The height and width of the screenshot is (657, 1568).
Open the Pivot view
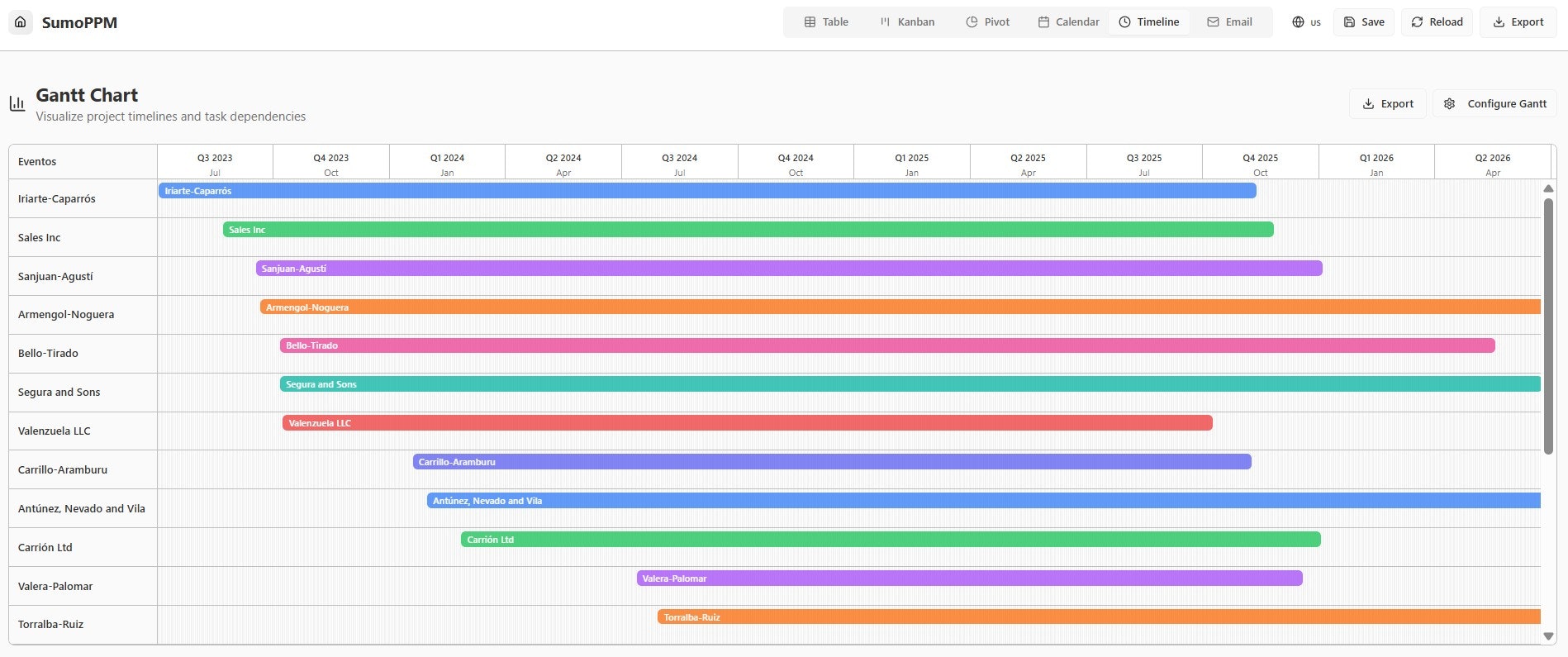(x=988, y=22)
